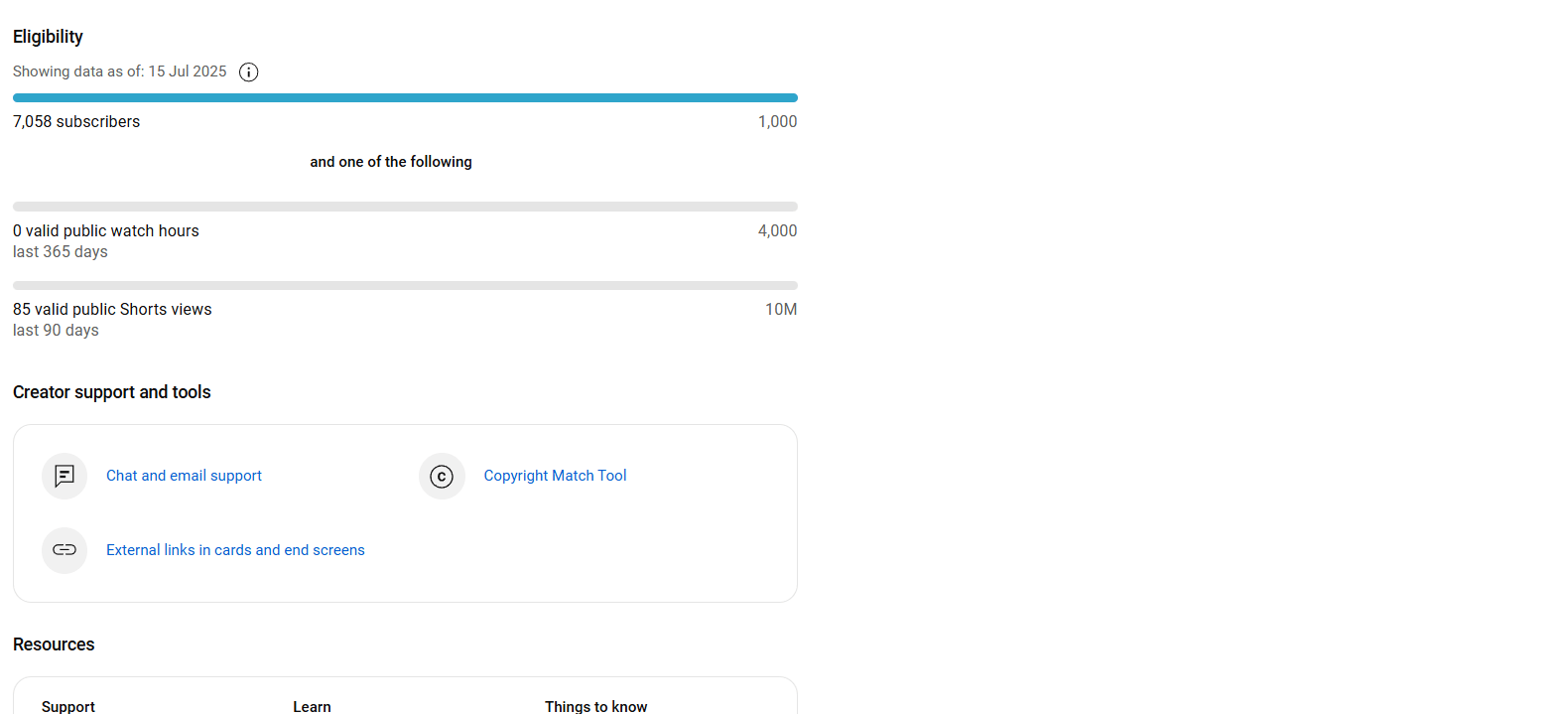
Task: Click the external links chain icon
Action: pyautogui.click(x=65, y=550)
